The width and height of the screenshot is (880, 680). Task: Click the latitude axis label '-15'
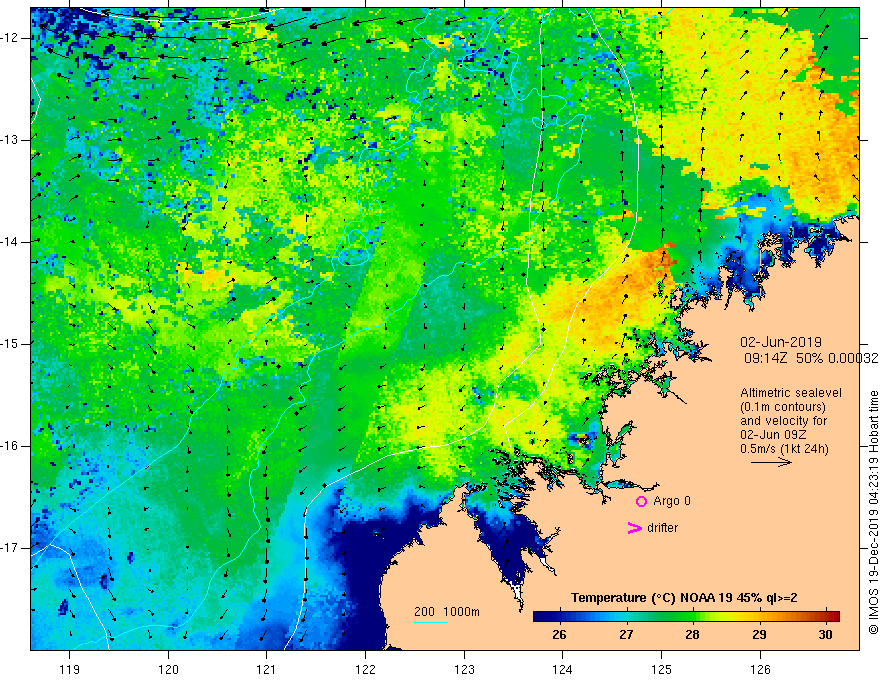(x=10, y=344)
